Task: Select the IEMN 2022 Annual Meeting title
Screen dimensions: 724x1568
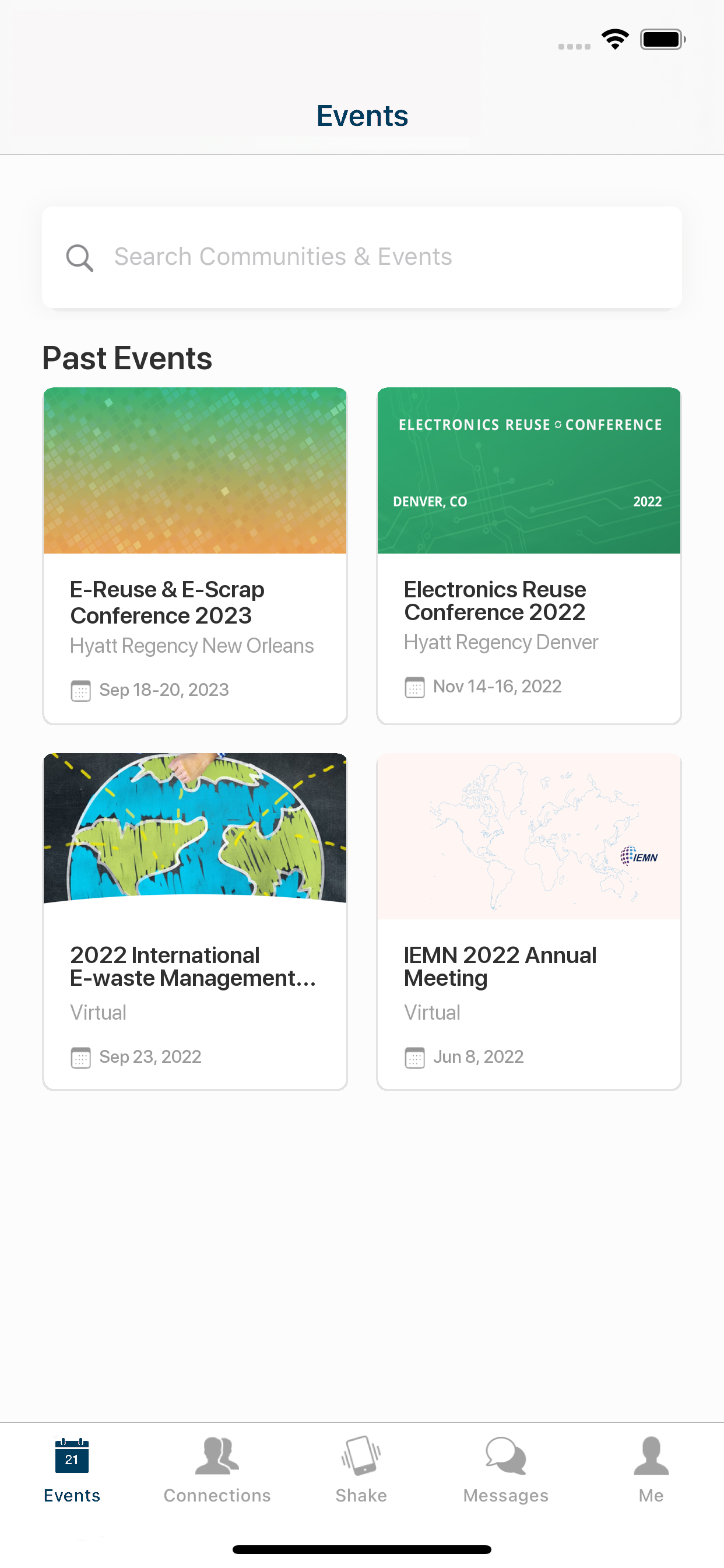Action: (x=500, y=967)
